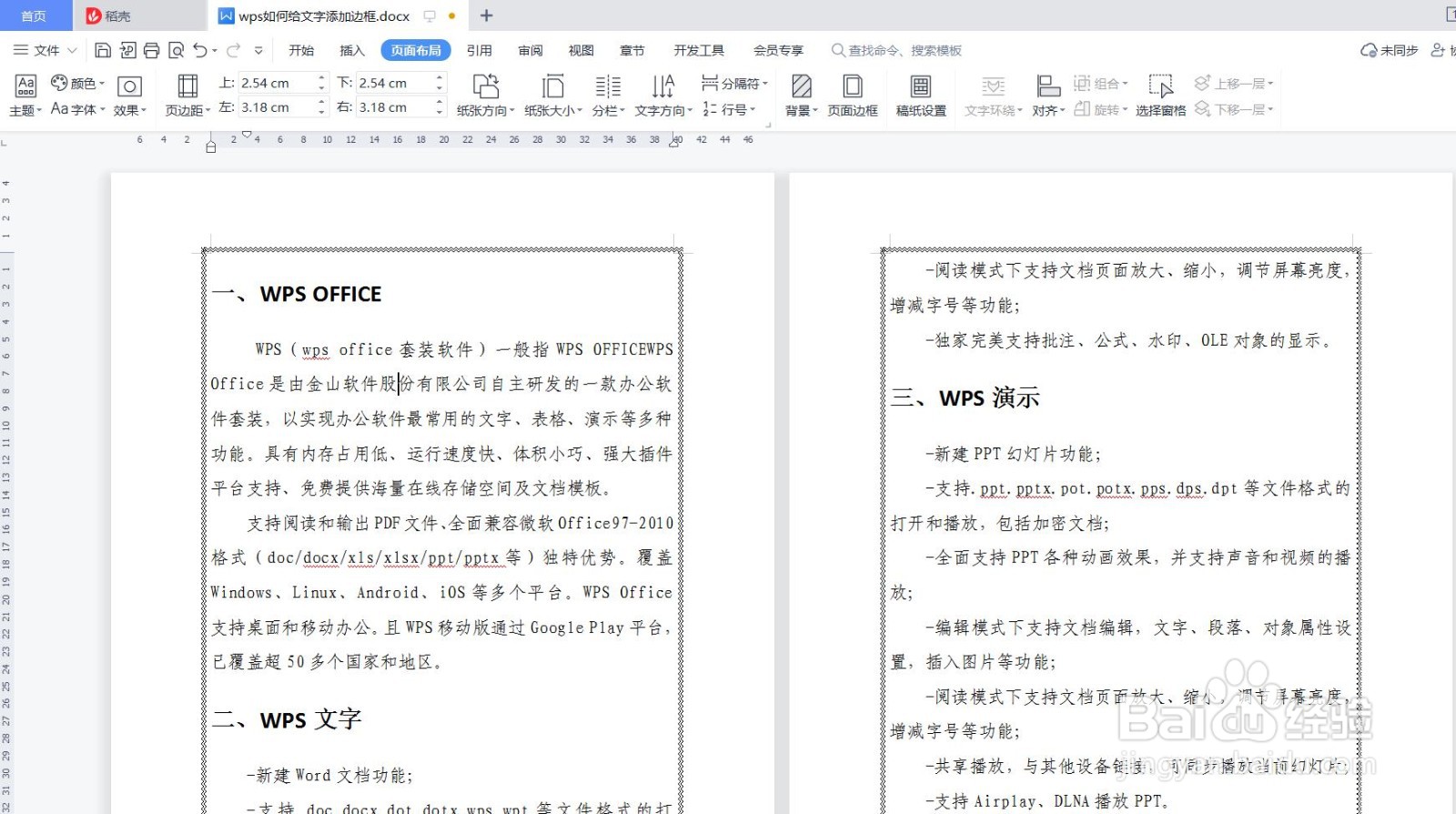Switch to the References (引用) tab
1456x814 pixels.
[480, 50]
